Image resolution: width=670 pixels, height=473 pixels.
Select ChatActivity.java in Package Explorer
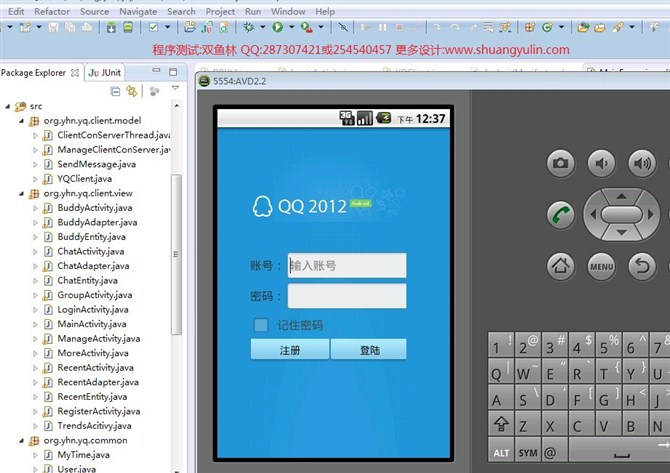[91, 251]
